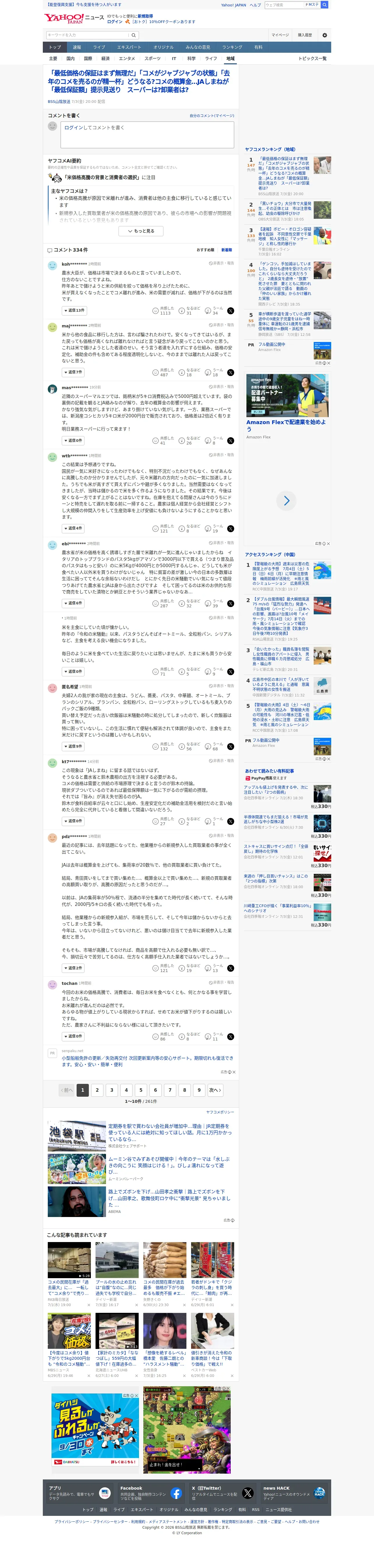Viewport: 374px width, 1568px height.
Task: Open the マイページ link
Action: click(x=280, y=35)
